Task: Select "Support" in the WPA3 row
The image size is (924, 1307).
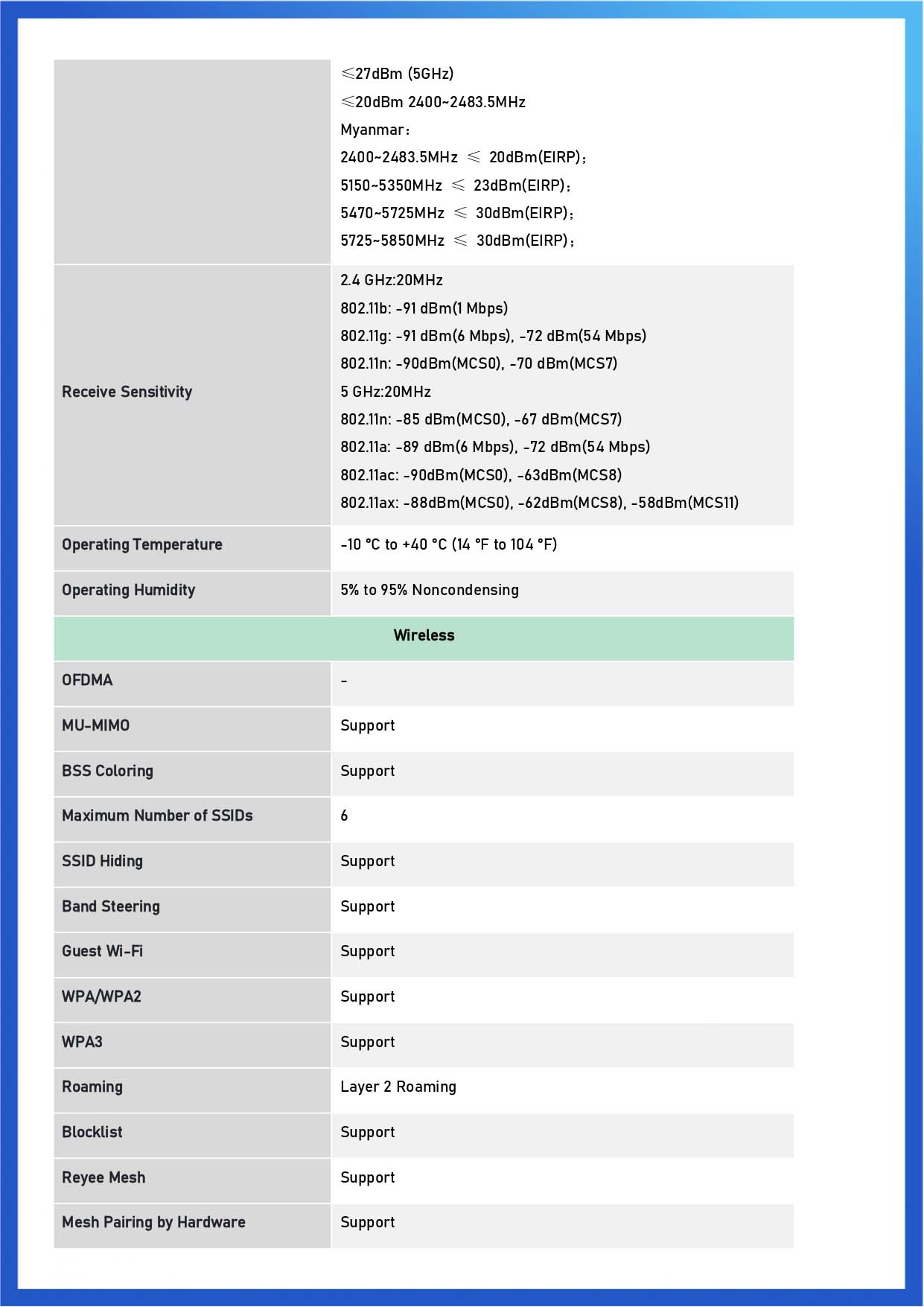Action: pos(368,1042)
